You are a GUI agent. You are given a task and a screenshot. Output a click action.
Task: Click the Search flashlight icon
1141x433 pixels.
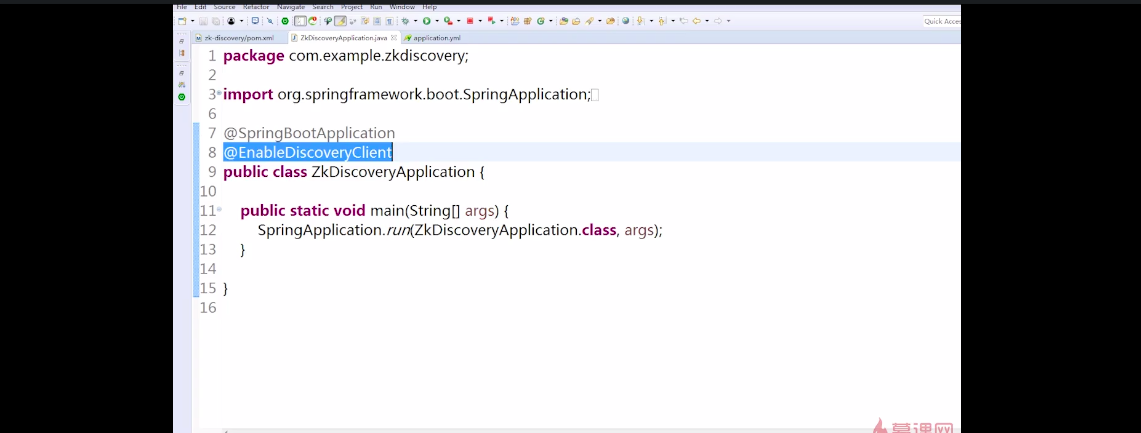tap(589, 21)
